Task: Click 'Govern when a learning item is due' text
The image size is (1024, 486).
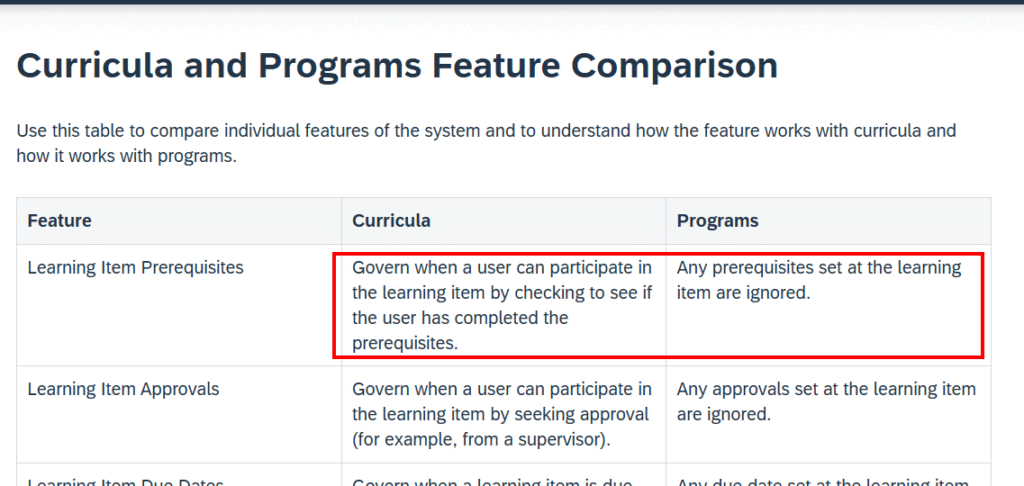Action: pyautogui.click(x=492, y=482)
